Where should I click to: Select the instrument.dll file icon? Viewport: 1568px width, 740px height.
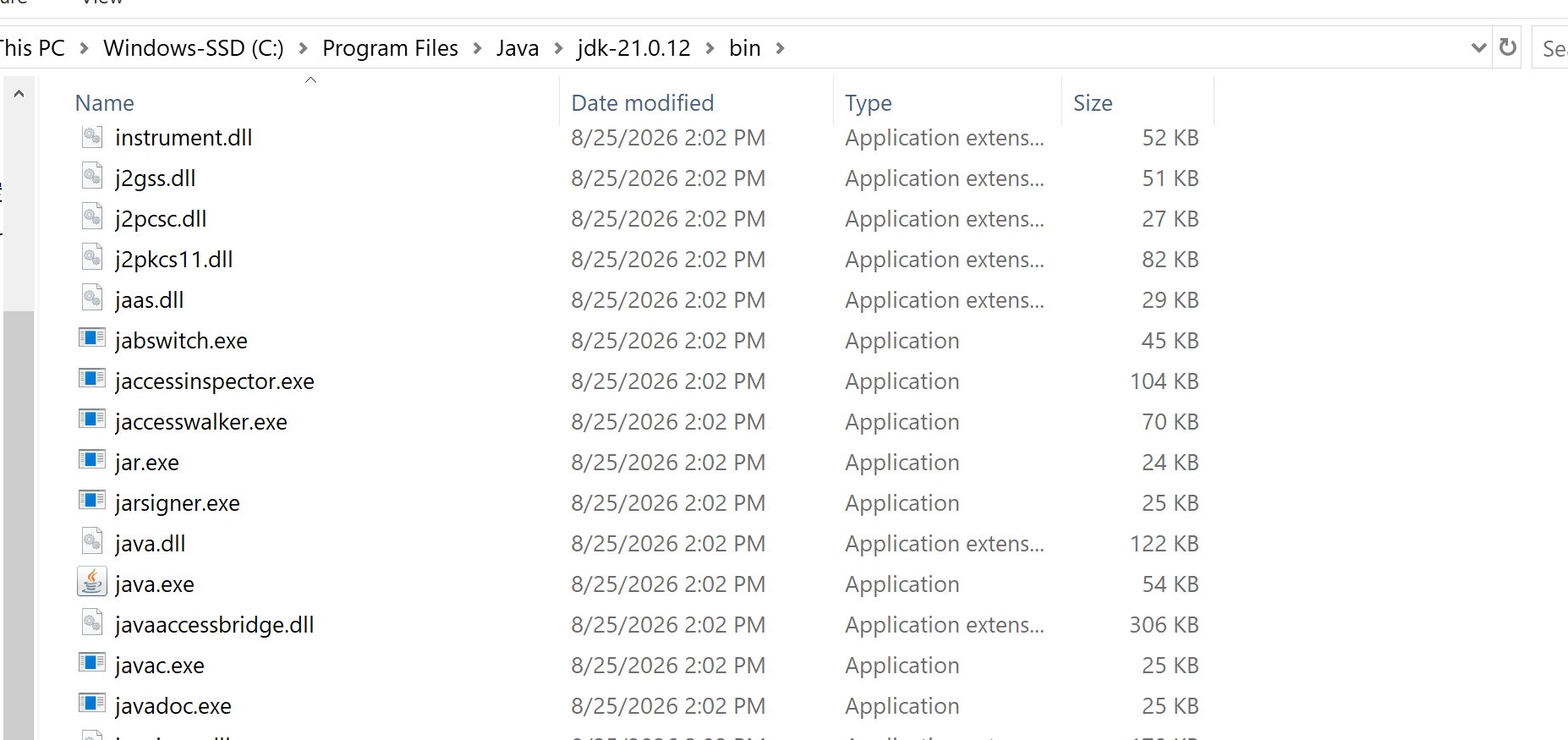click(x=92, y=136)
